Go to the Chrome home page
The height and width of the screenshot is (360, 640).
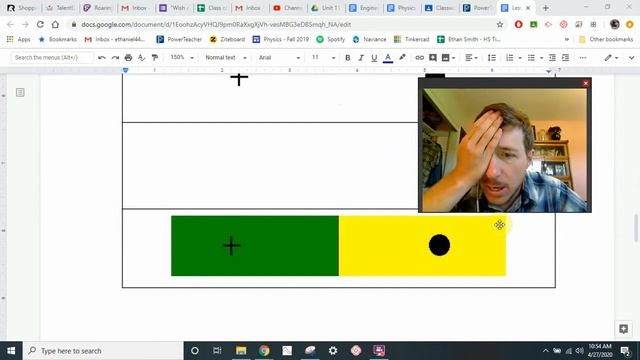[x=55, y=24]
